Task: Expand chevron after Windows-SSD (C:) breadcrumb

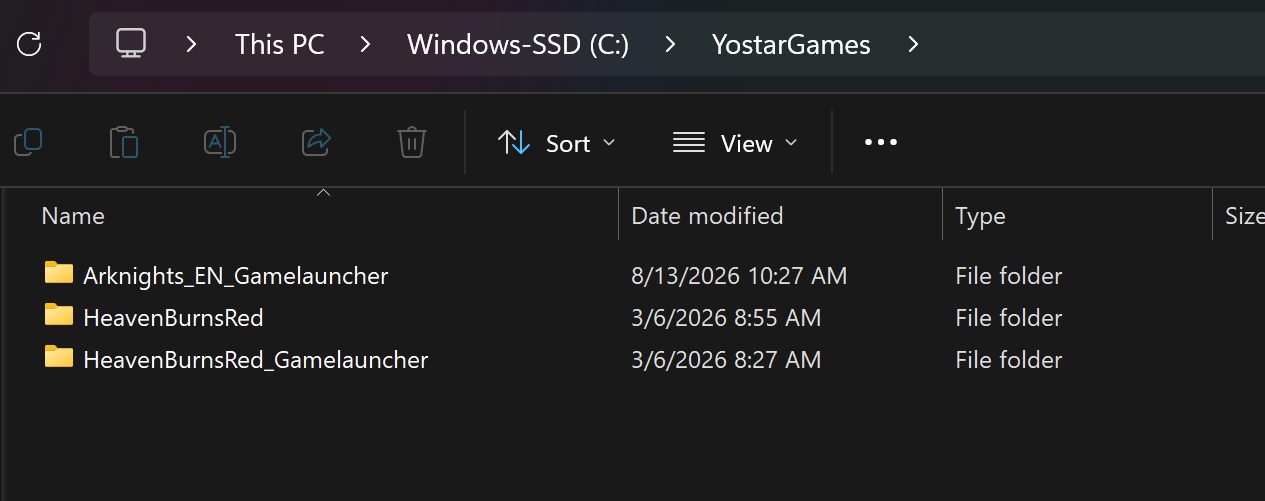Action: pyautogui.click(x=671, y=45)
